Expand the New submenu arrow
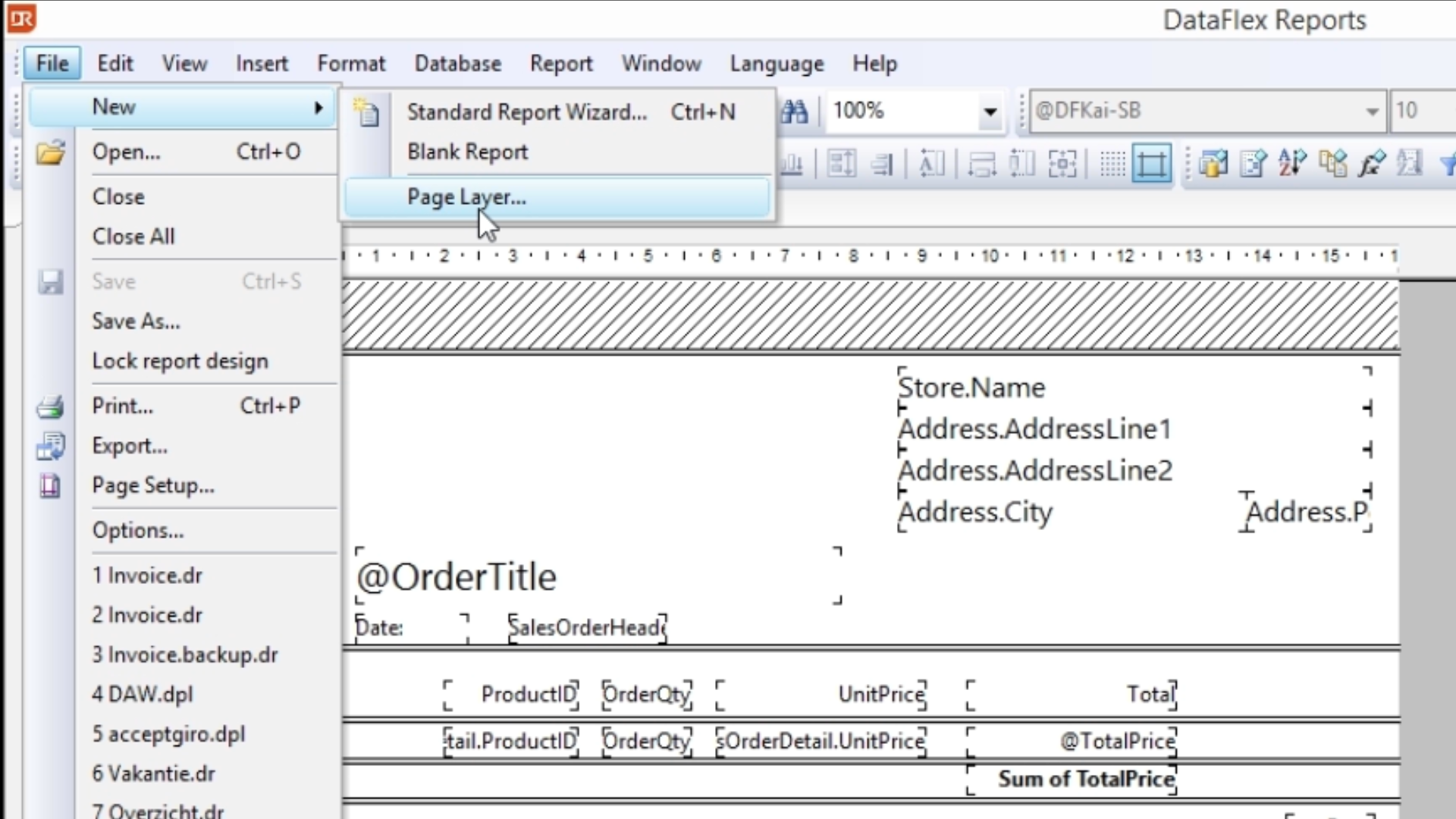The height and width of the screenshot is (819, 1456). (318, 107)
